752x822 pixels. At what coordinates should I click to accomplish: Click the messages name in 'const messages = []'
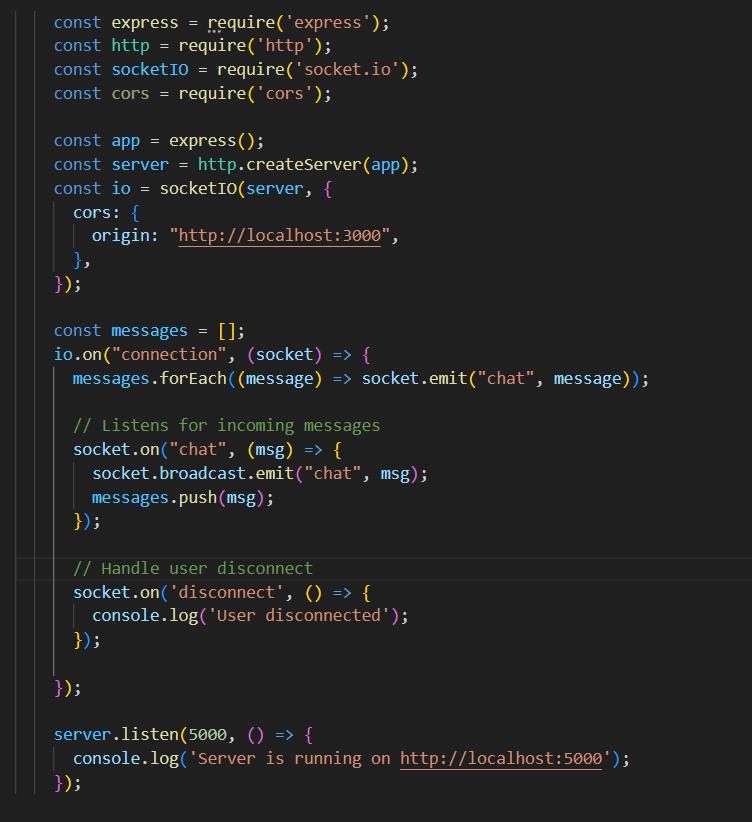pos(149,331)
